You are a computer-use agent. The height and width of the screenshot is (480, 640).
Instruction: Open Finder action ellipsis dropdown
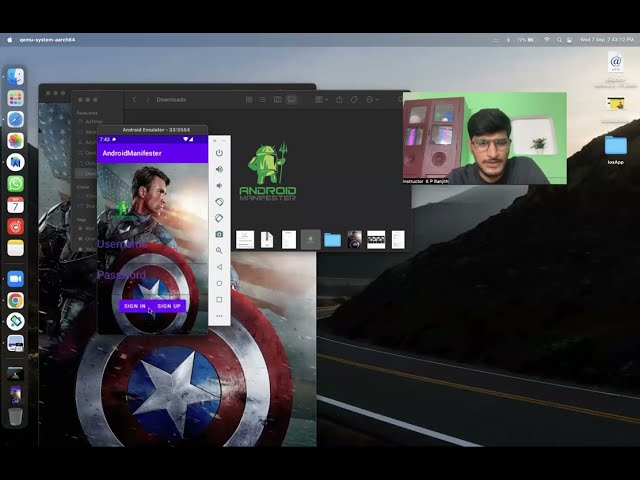pyautogui.click(x=372, y=100)
